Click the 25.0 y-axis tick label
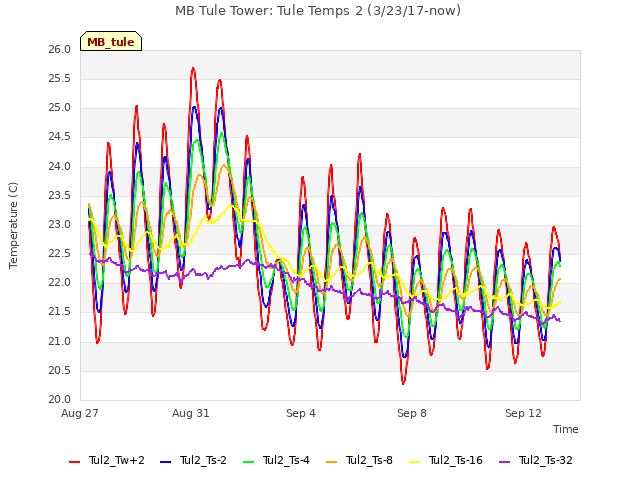The image size is (640, 480). pyautogui.click(x=60, y=108)
